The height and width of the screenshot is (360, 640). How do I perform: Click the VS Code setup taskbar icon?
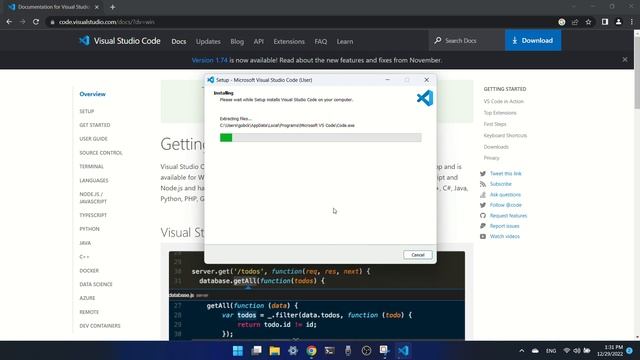(403, 351)
